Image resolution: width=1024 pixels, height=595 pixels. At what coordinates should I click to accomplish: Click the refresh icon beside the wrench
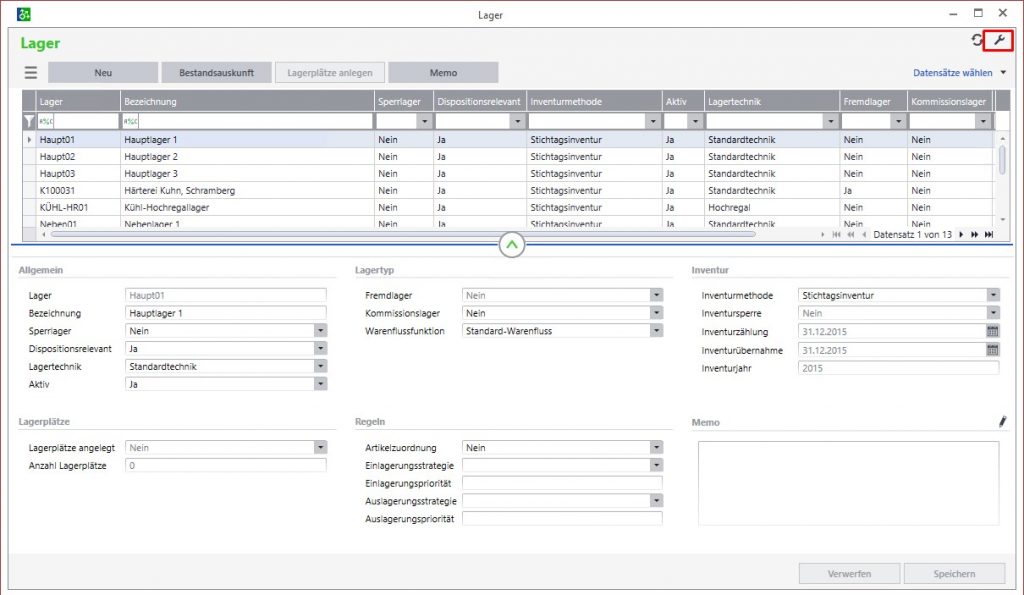977,40
